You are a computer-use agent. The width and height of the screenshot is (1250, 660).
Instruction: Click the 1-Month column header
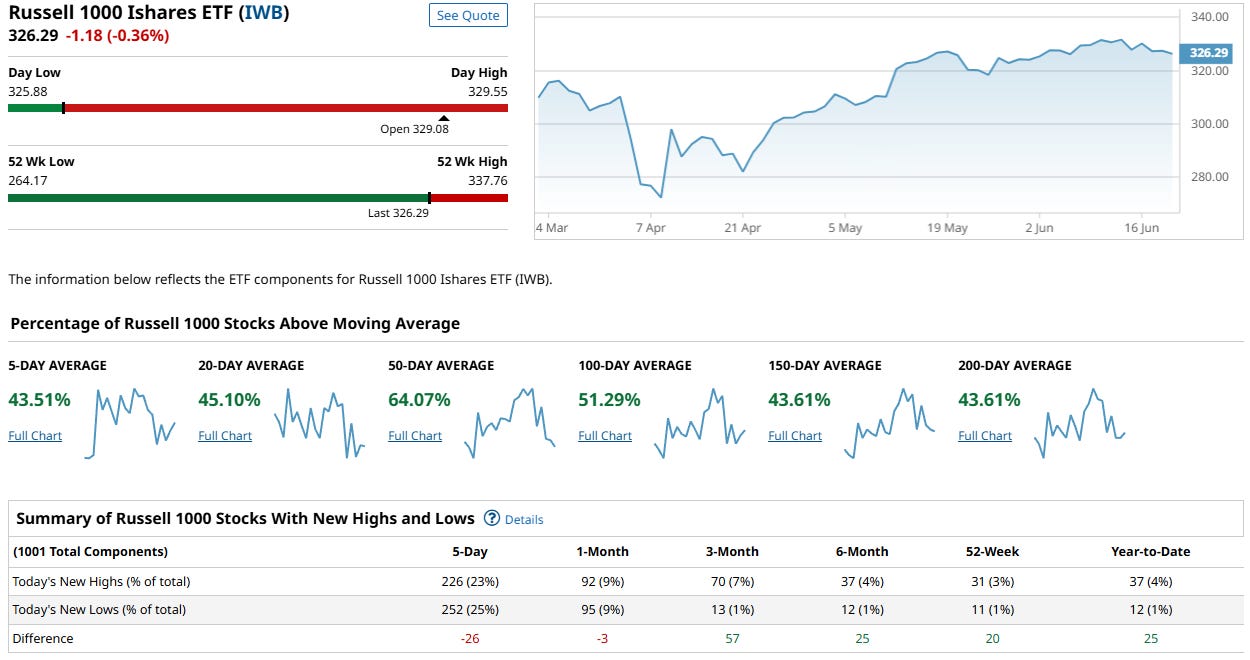(x=602, y=552)
